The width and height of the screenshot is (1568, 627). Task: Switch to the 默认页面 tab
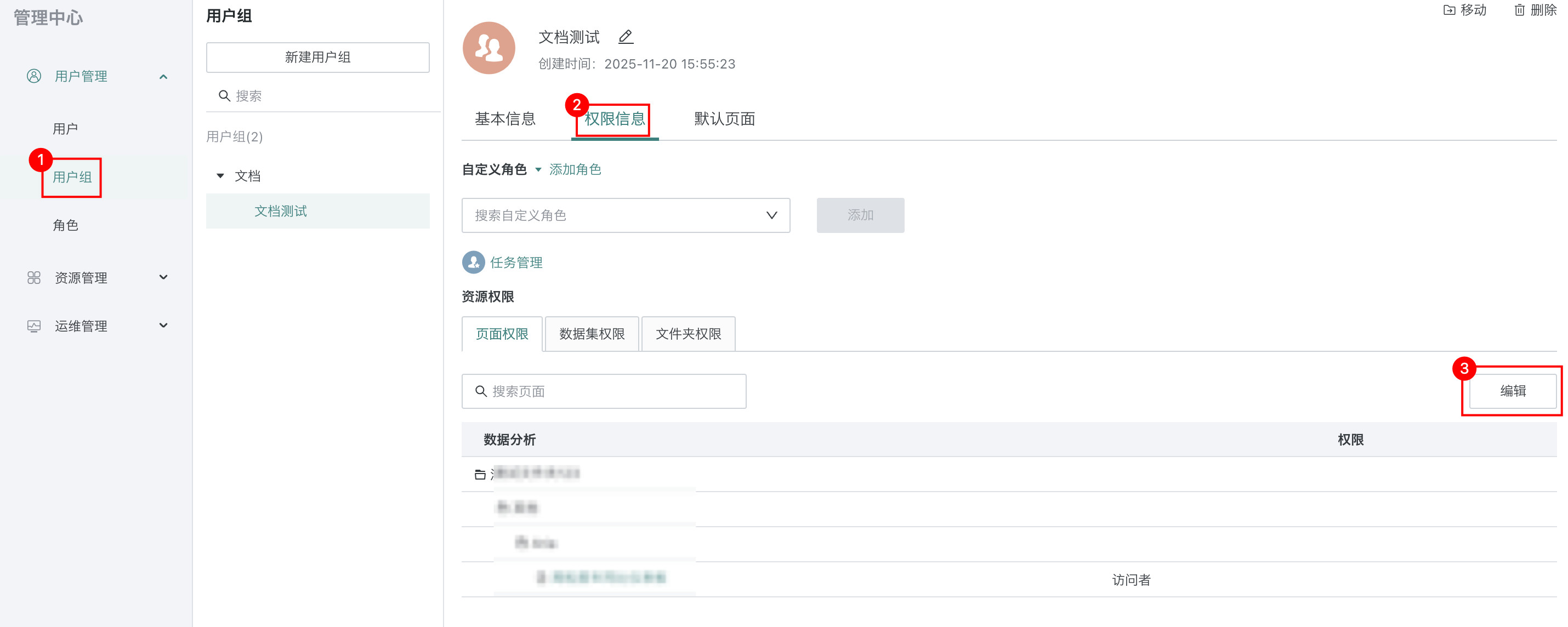(x=724, y=119)
